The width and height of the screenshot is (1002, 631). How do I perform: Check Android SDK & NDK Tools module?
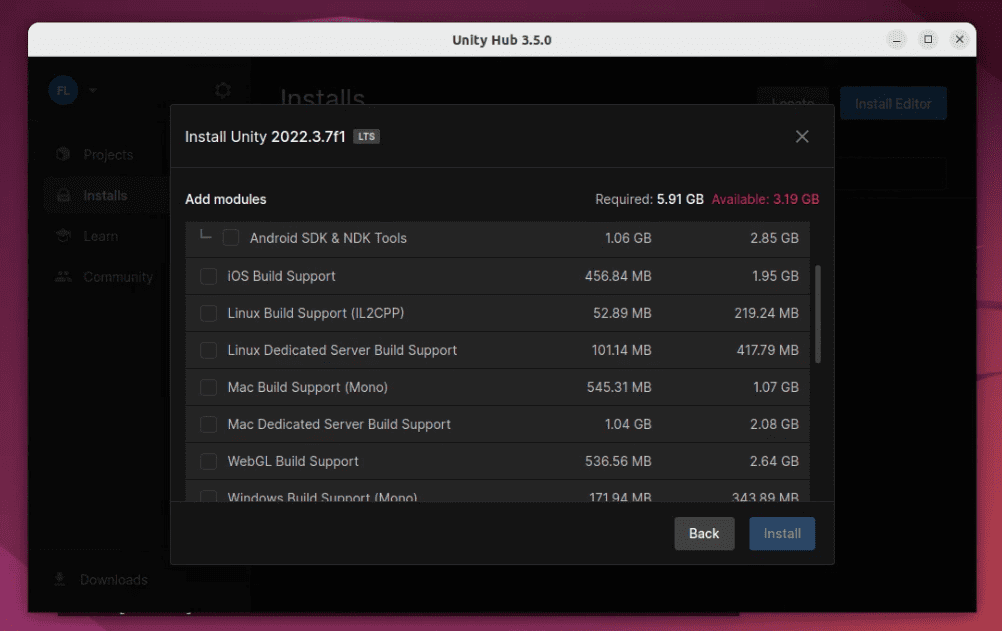point(231,238)
